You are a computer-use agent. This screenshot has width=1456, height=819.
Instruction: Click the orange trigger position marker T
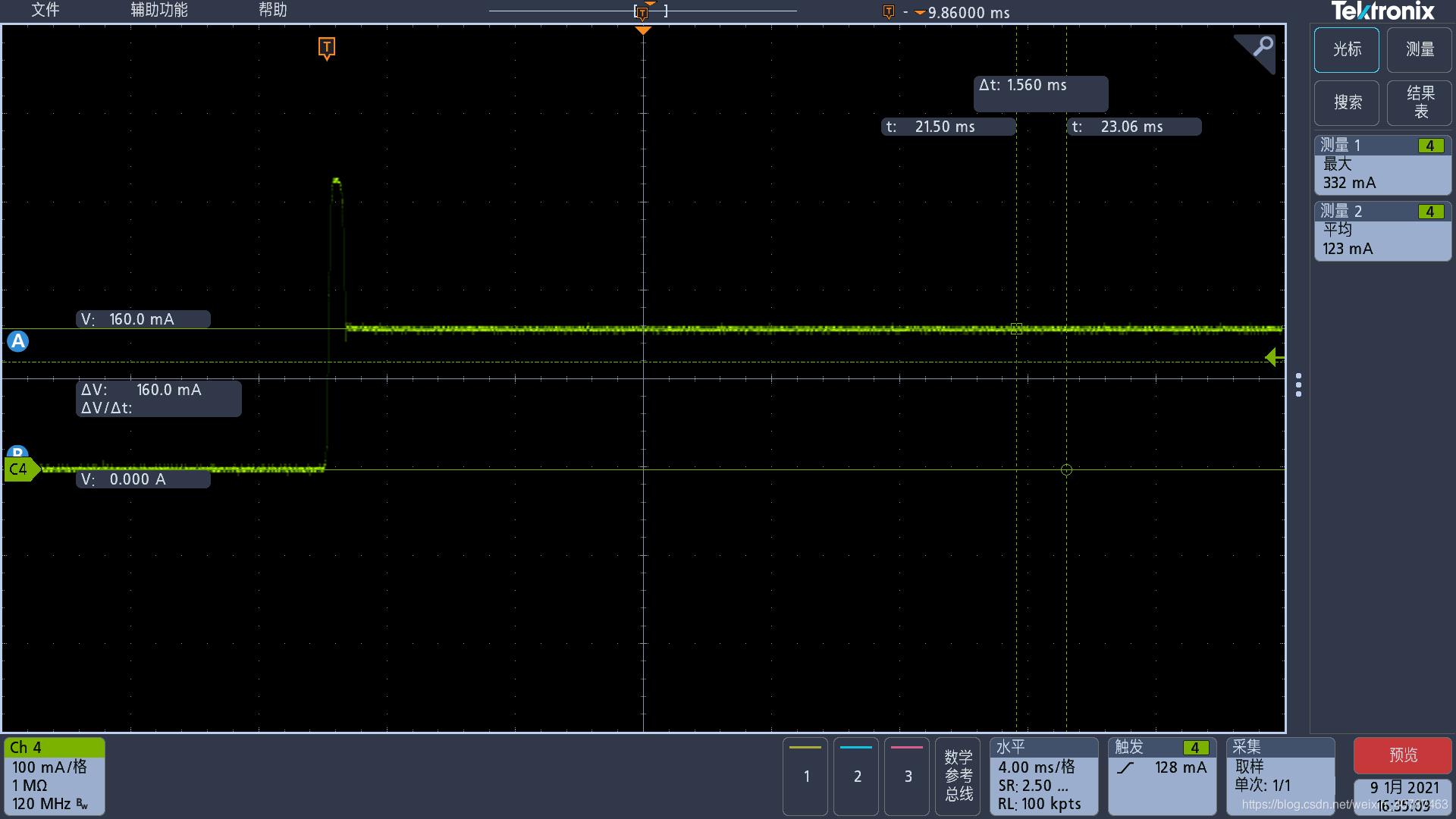pos(326,48)
